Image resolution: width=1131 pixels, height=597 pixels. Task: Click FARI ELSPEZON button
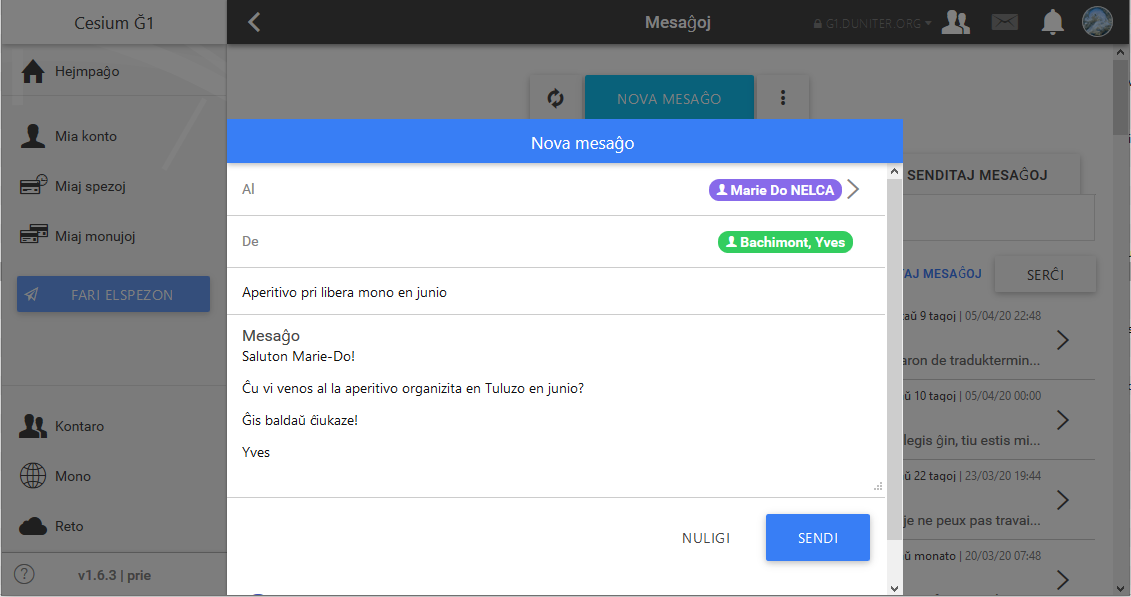click(113, 294)
